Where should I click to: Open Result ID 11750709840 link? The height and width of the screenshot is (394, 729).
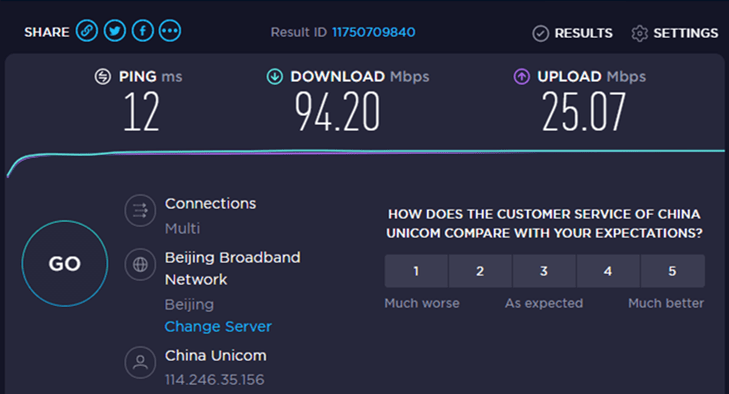tap(373, 32)
